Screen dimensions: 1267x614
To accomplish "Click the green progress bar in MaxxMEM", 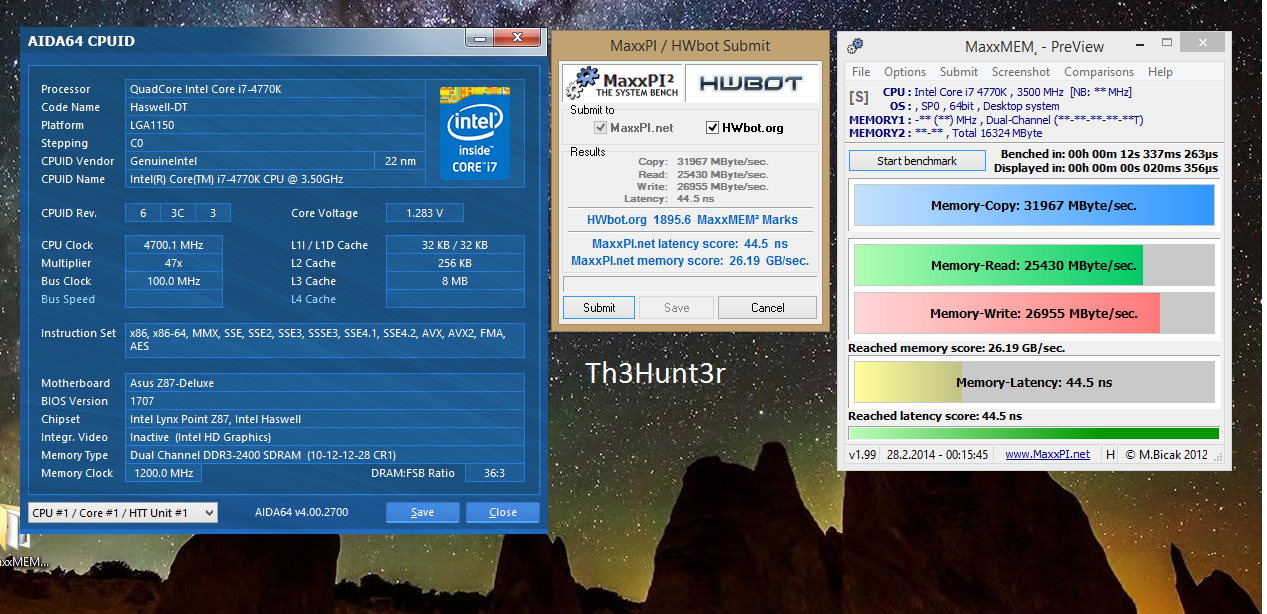I will pos(1034,433).
